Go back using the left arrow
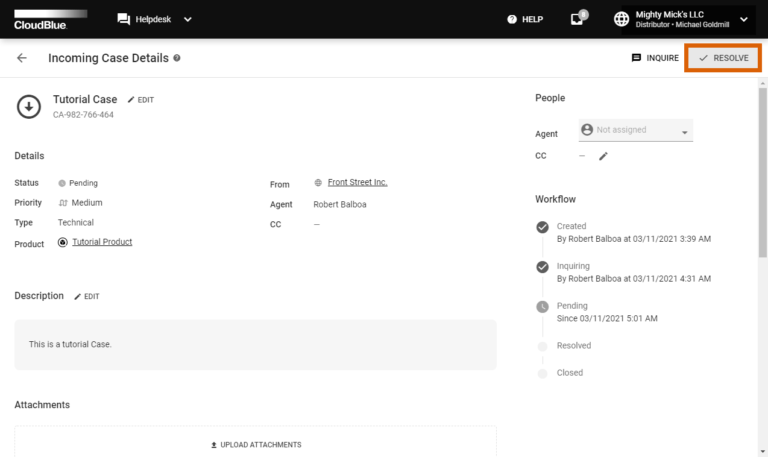Image resolution: width=768 pixels, height=457 pixels. tap(22, 58)
